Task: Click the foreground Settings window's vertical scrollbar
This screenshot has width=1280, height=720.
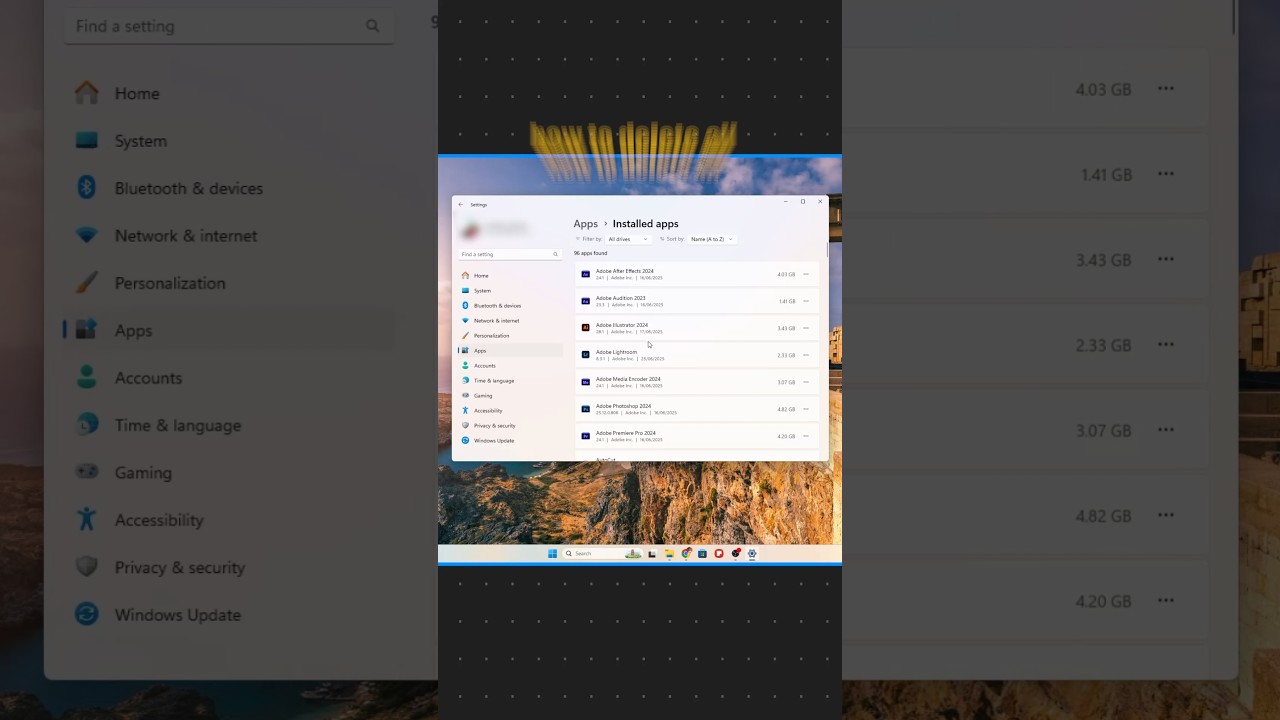Action: click(827, 250)
